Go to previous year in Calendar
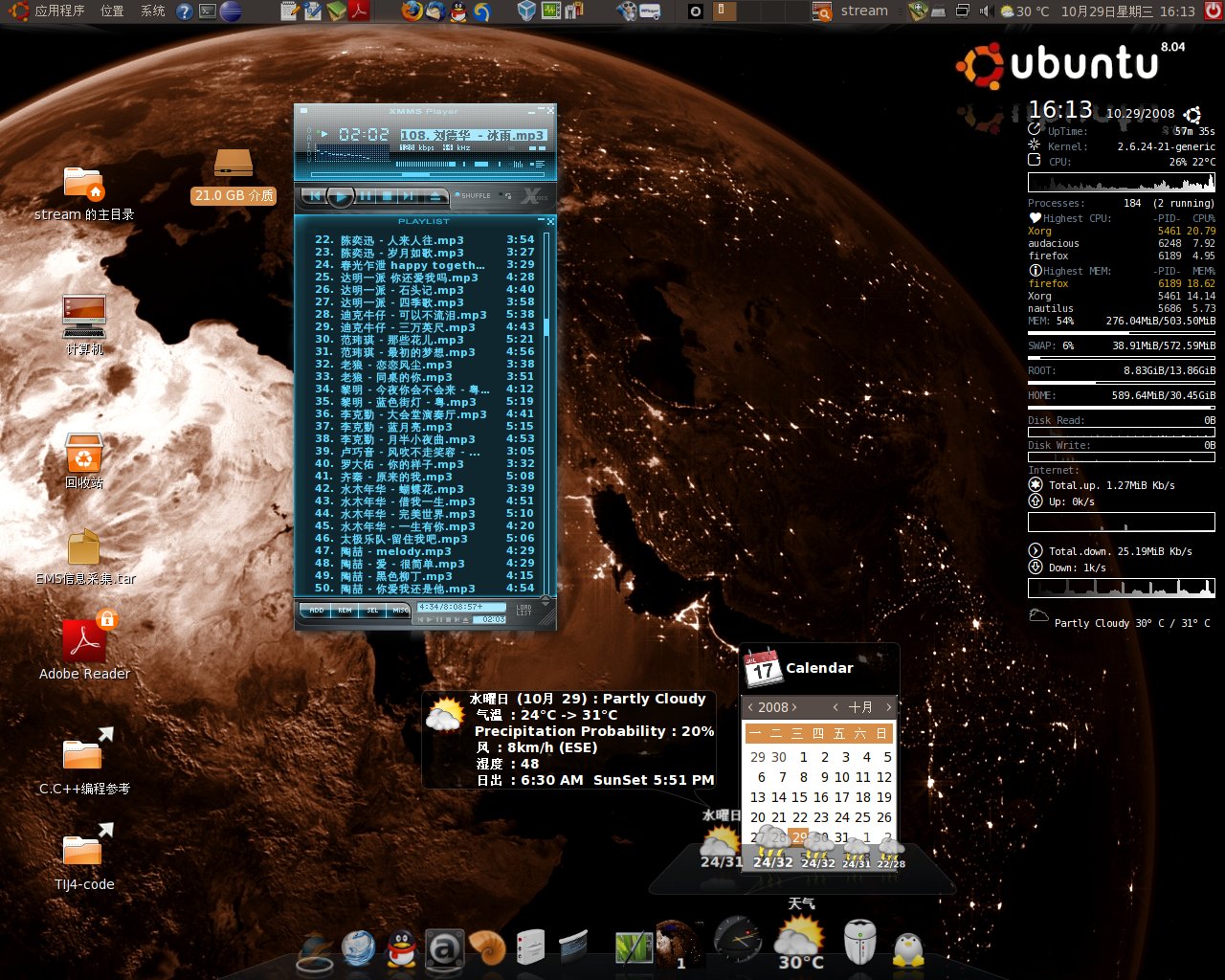Image resolution: width=1225 pixels, height=980 pixels. click(x=751, y=707)
